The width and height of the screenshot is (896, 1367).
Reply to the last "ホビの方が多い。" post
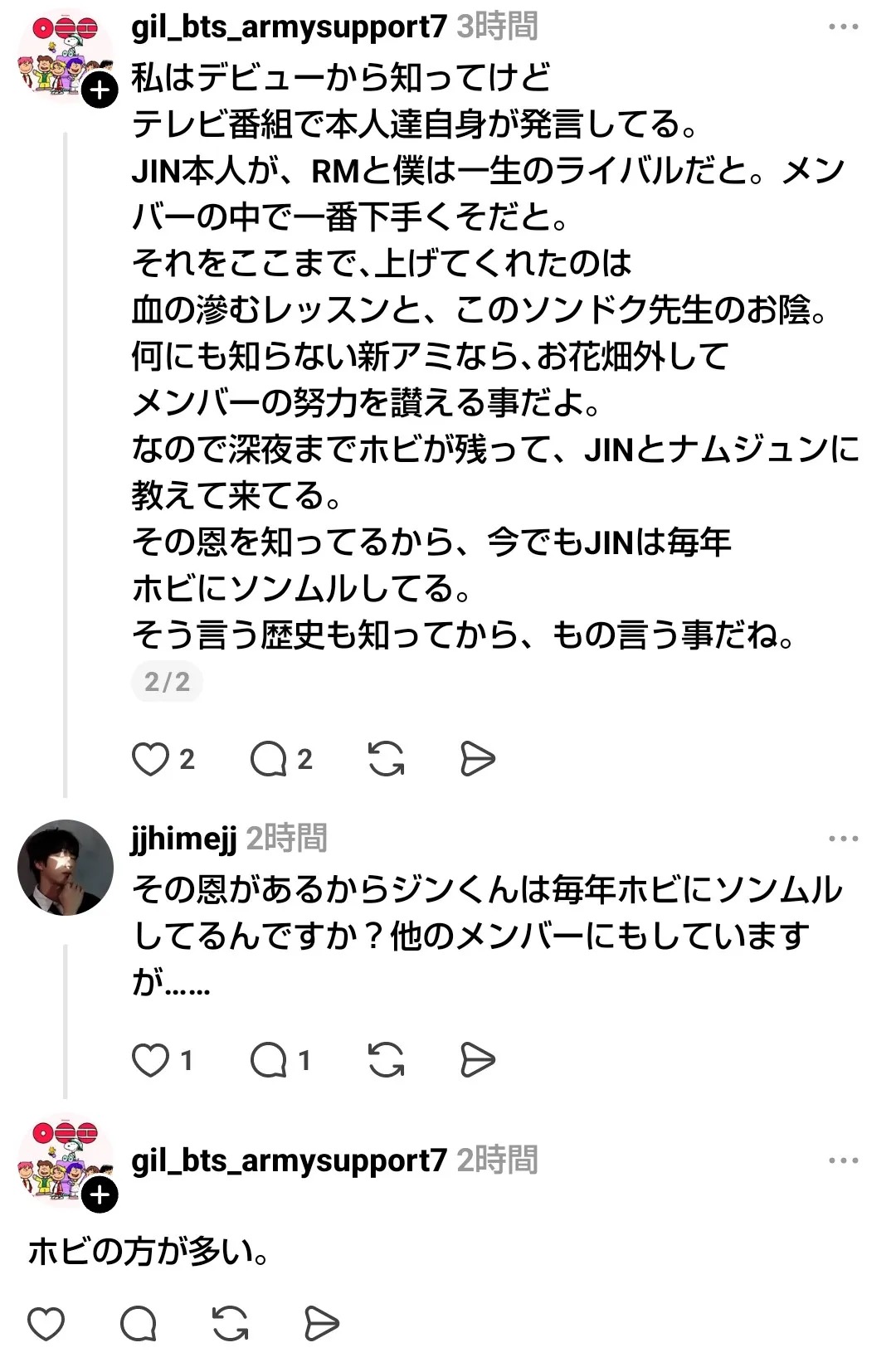coord(138,1323)
